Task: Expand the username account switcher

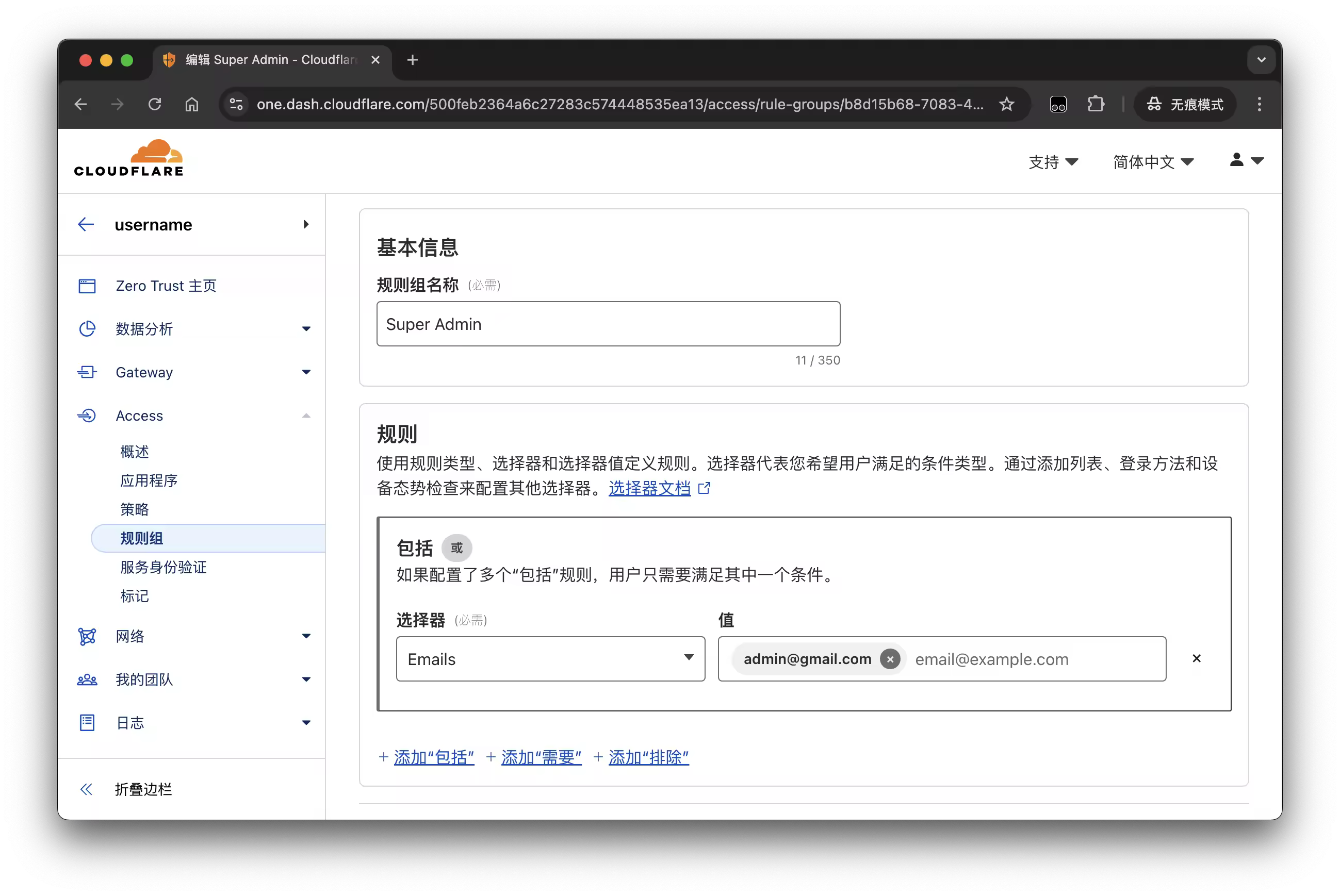Action: (306, 225)
